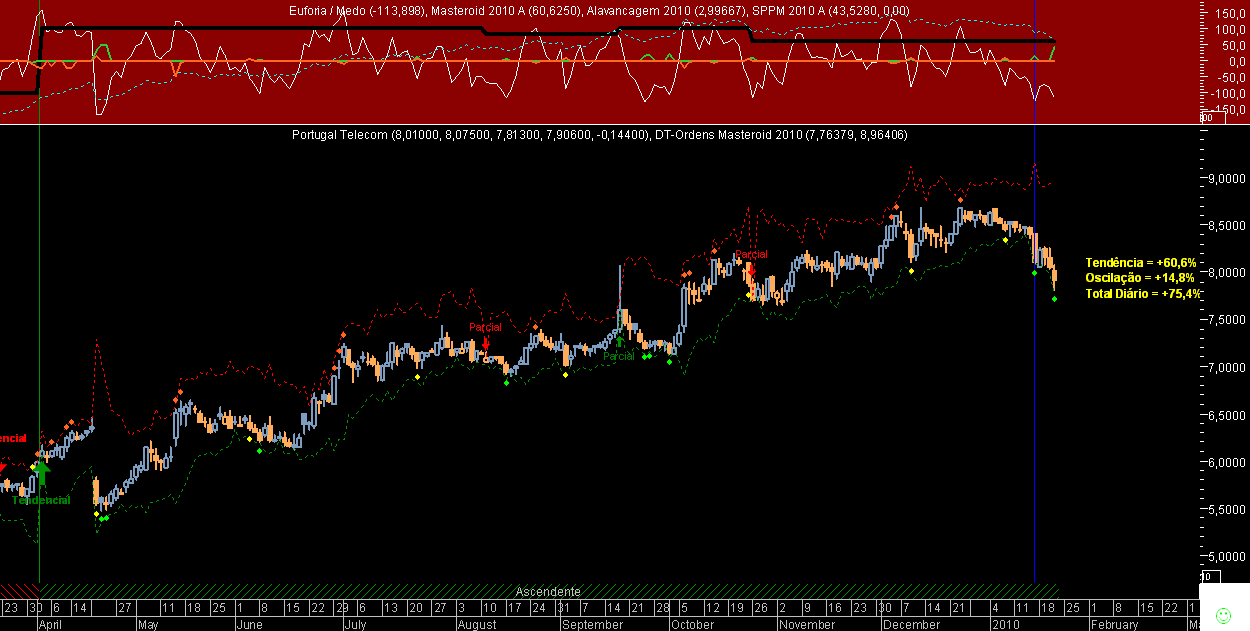Viewport: 1250px width, 631px height.
Task: Click the Total Diário = +75,4% label
Action: click(x=1143, y=293)
